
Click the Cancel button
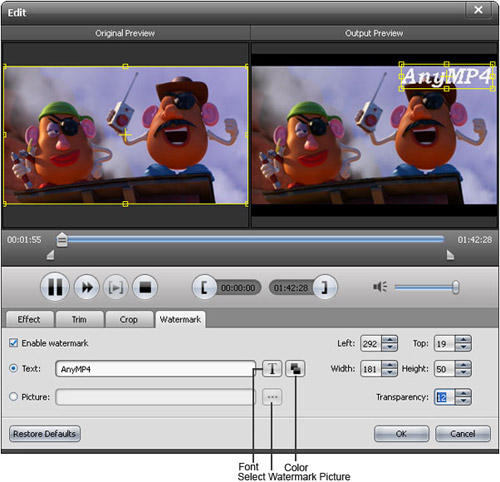(x=463, y=434)
